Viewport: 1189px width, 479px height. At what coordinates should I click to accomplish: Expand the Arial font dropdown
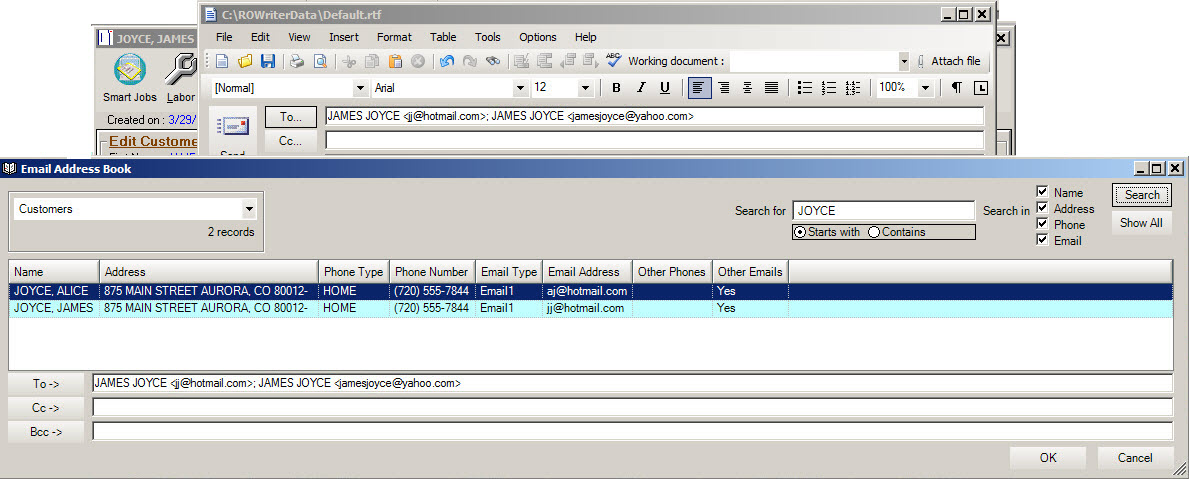520,88
